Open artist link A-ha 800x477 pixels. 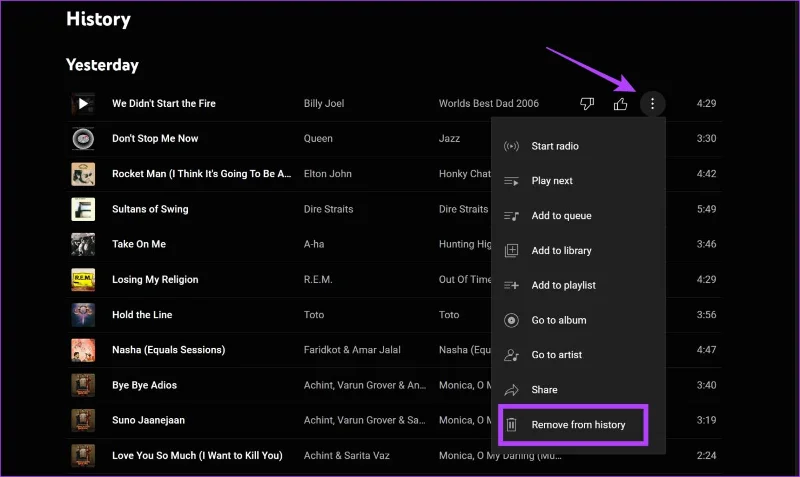click(314, 244)
